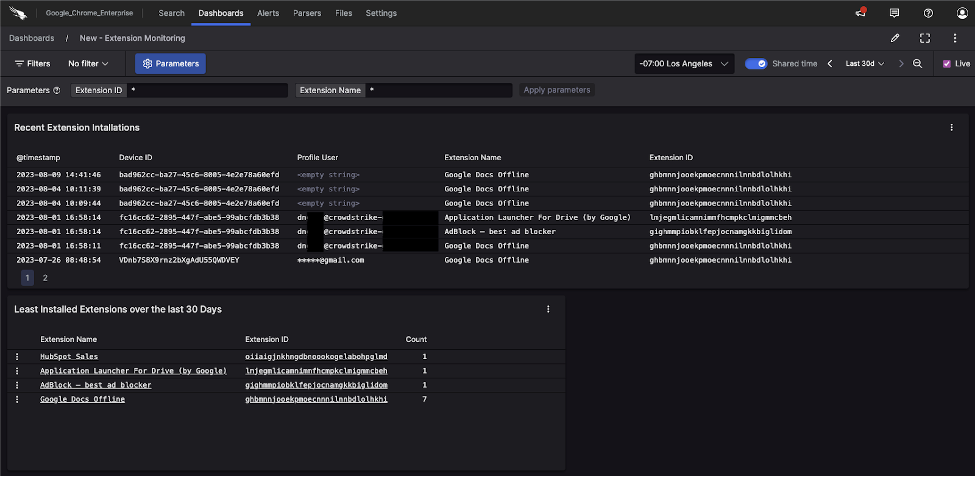Go to previous time interval arrow
This screenshot has width=977, height=477.
(x=830, y=64)
